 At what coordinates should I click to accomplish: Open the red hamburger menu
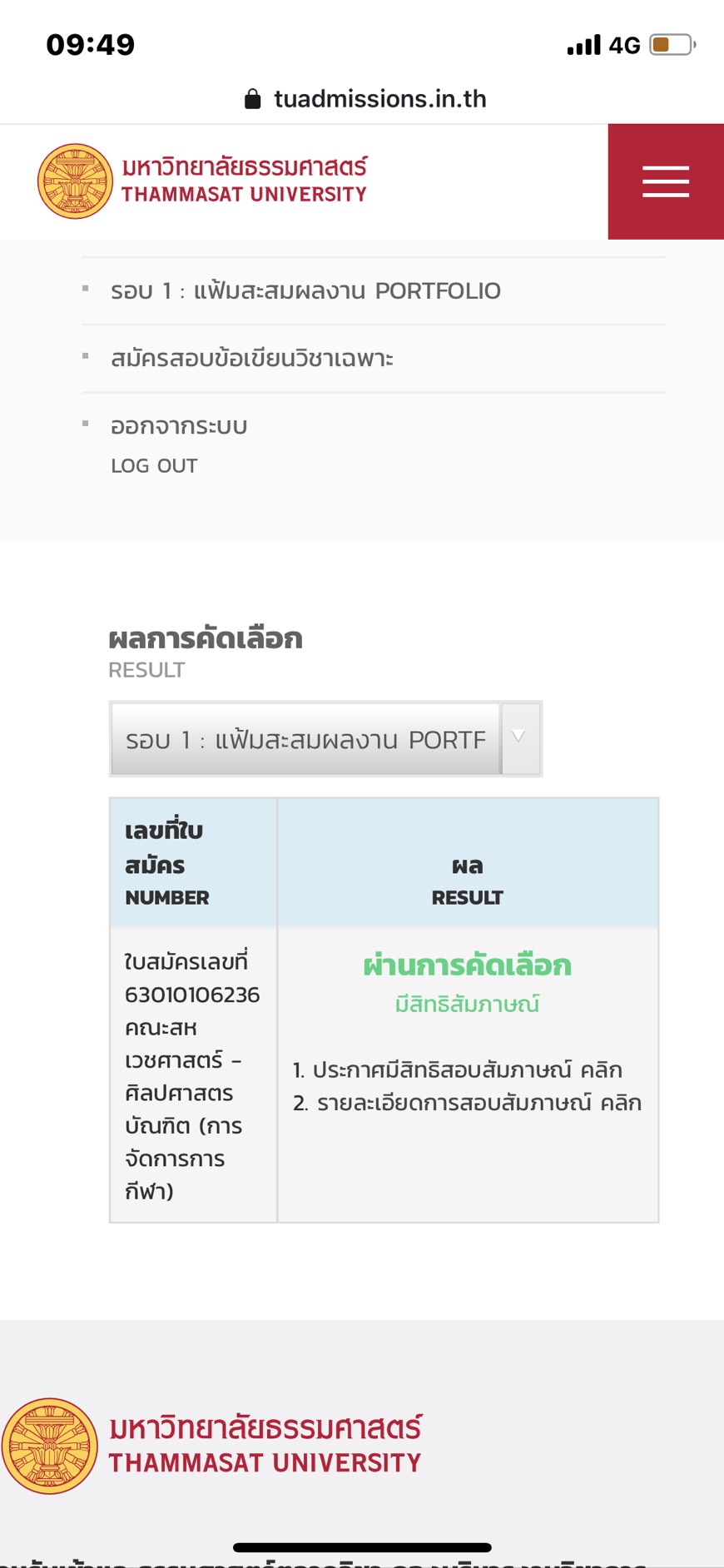click(666, 181)
